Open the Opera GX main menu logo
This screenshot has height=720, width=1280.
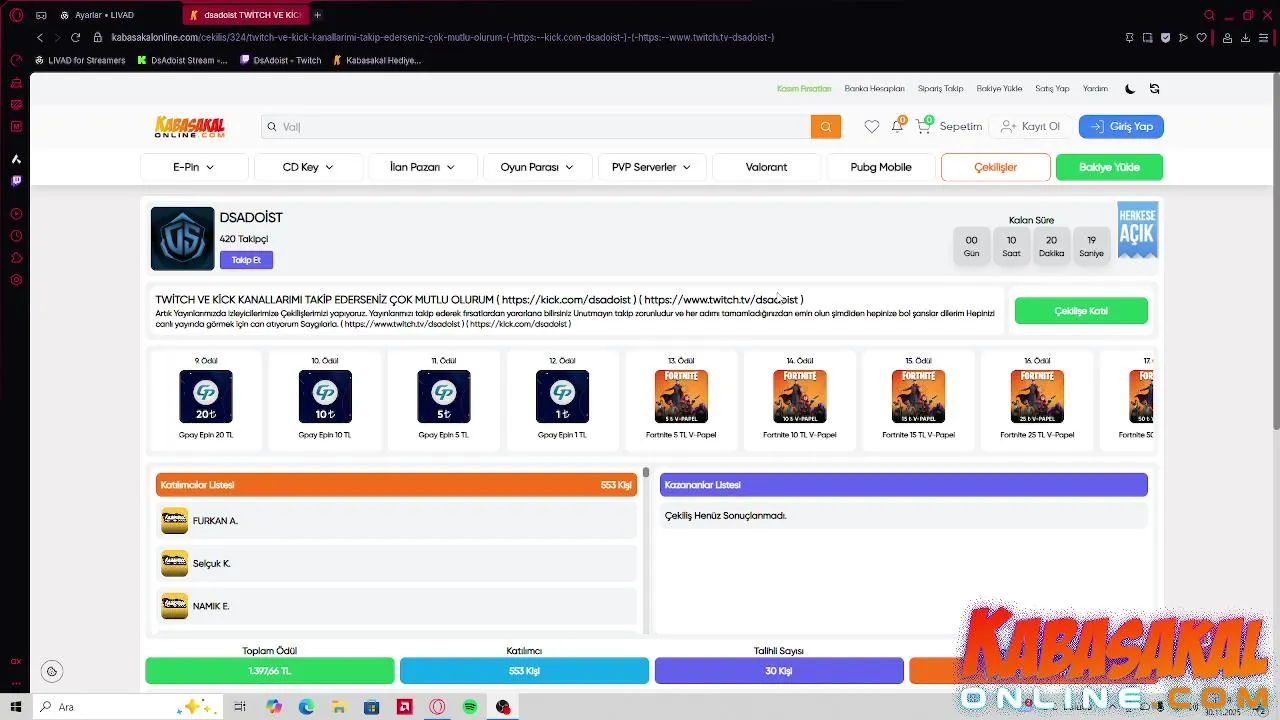coord(16,15)
